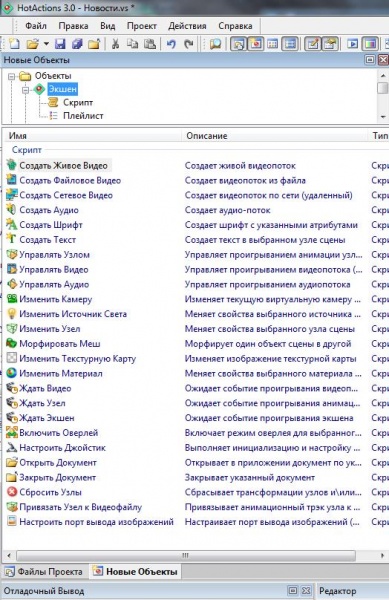
Task: Click the Создать Аудио icon
Action: [12, 209]
